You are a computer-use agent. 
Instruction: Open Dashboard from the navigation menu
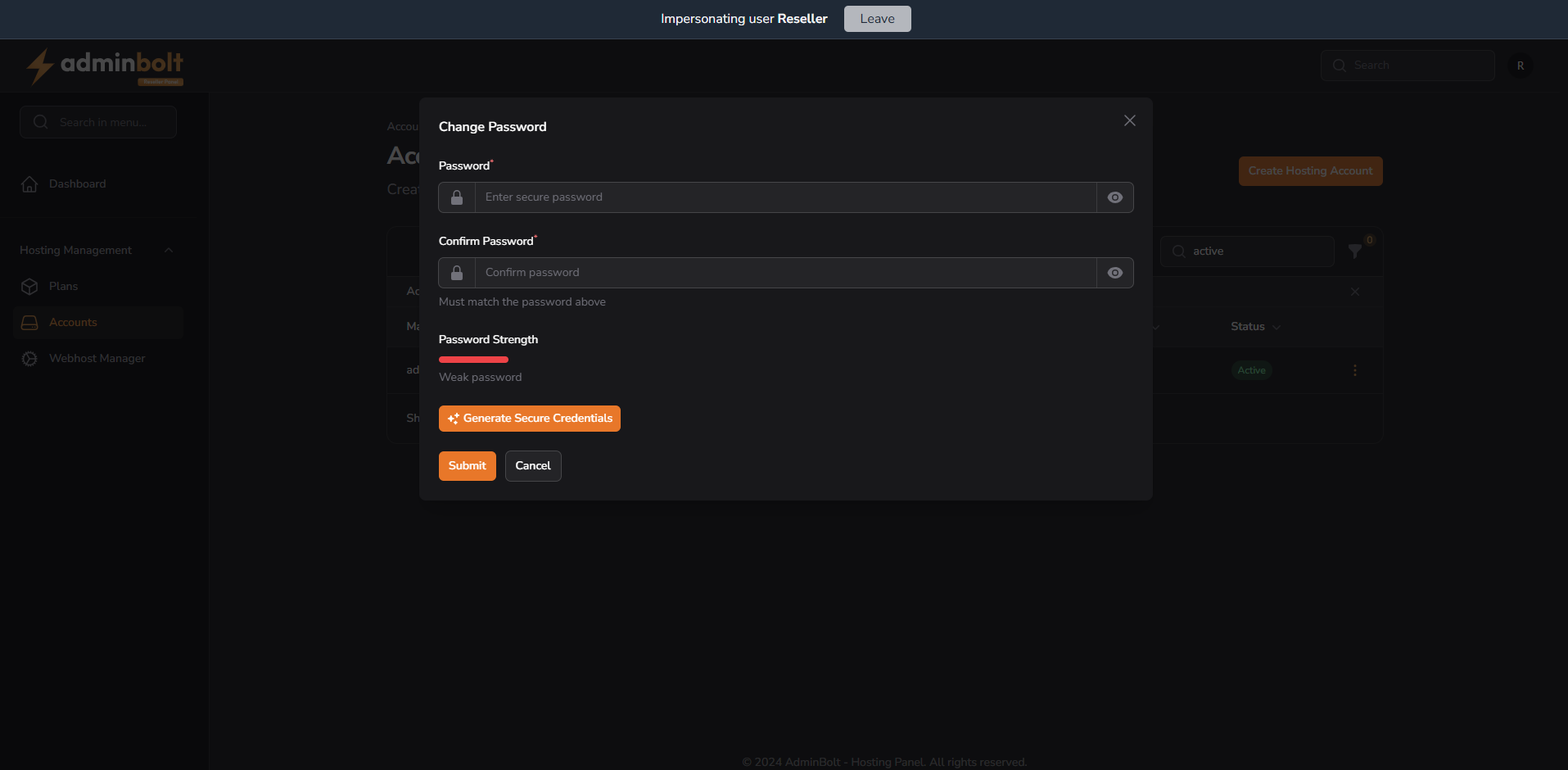76,183
